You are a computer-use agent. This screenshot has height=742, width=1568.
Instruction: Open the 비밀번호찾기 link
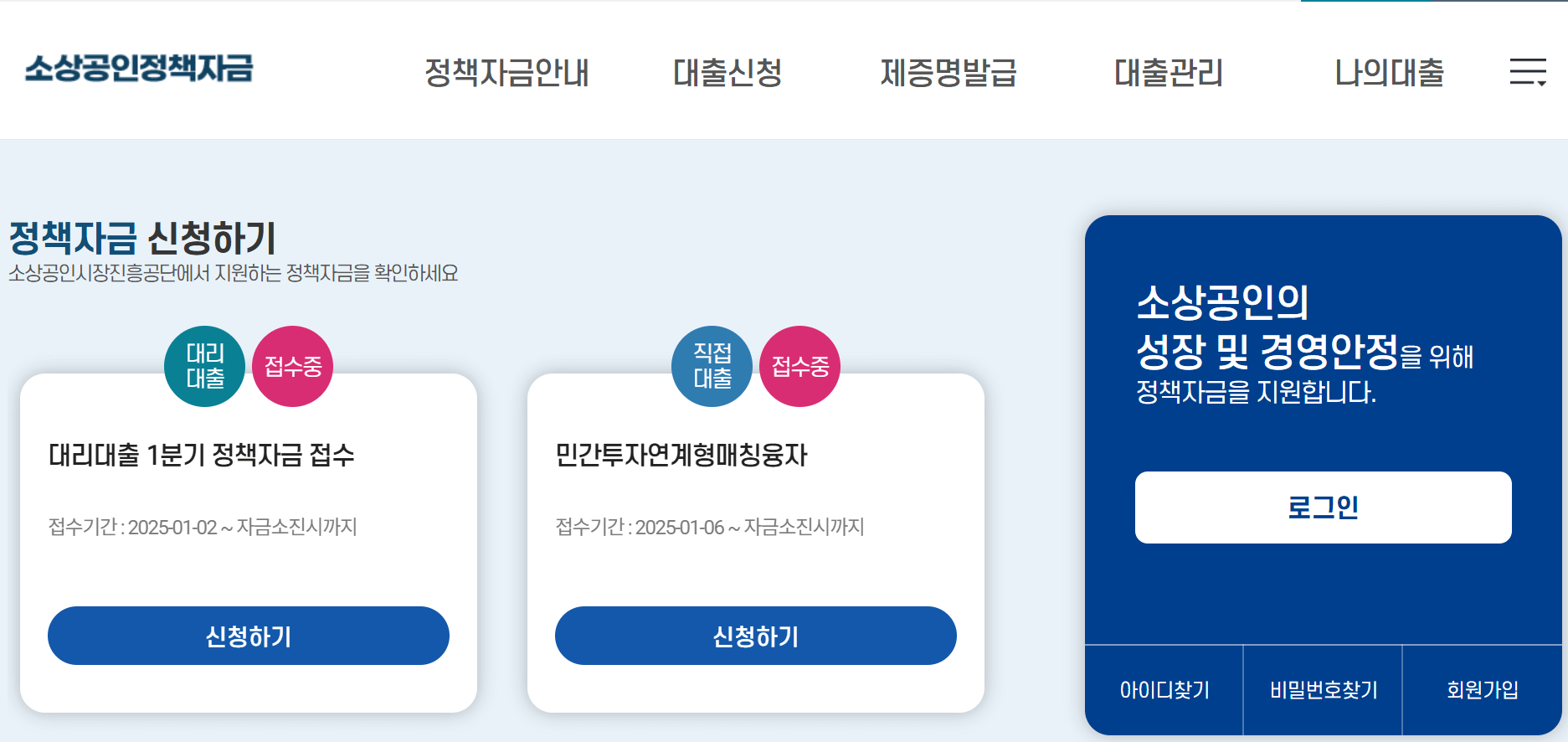coord(1323,688)
